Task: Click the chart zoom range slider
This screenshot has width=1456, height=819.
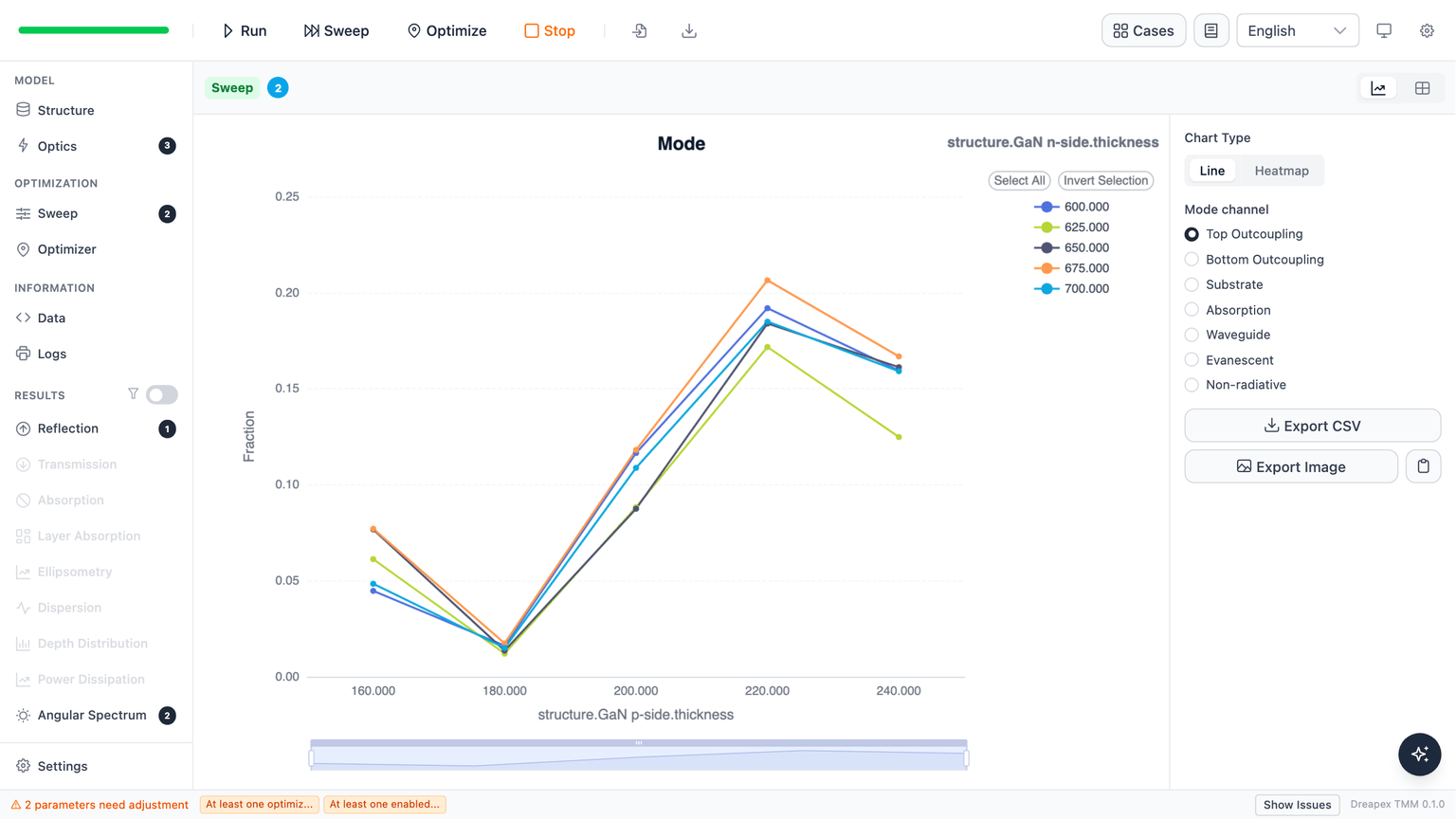Action: pyautogui.click(x=639, y=755)
